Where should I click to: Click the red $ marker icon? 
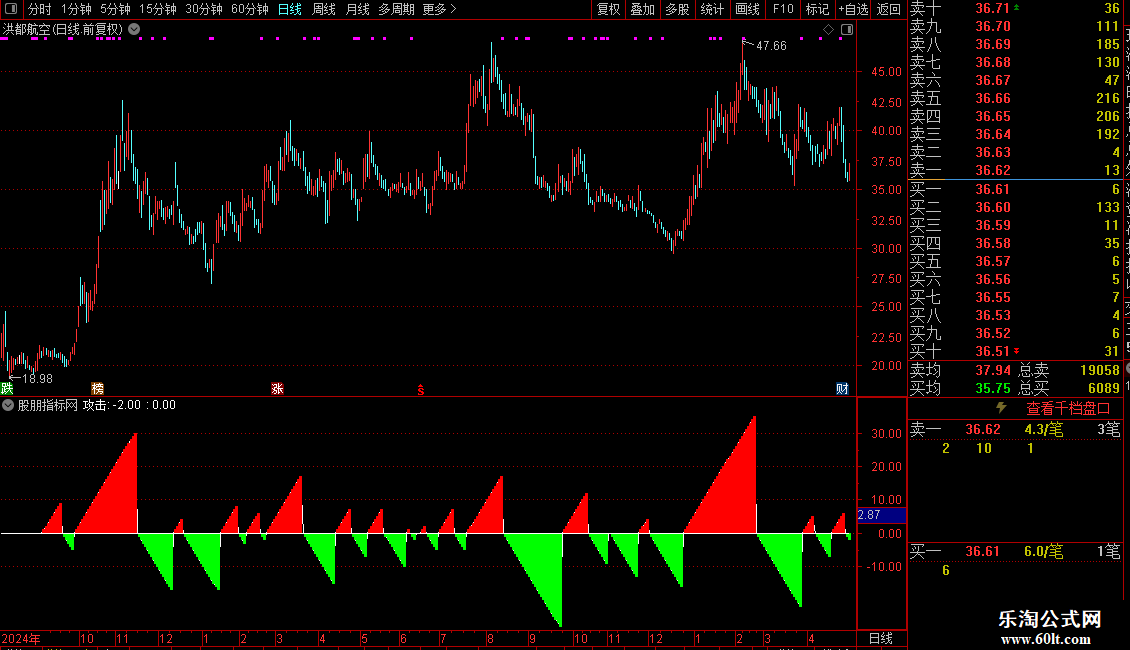coord(421,389)
